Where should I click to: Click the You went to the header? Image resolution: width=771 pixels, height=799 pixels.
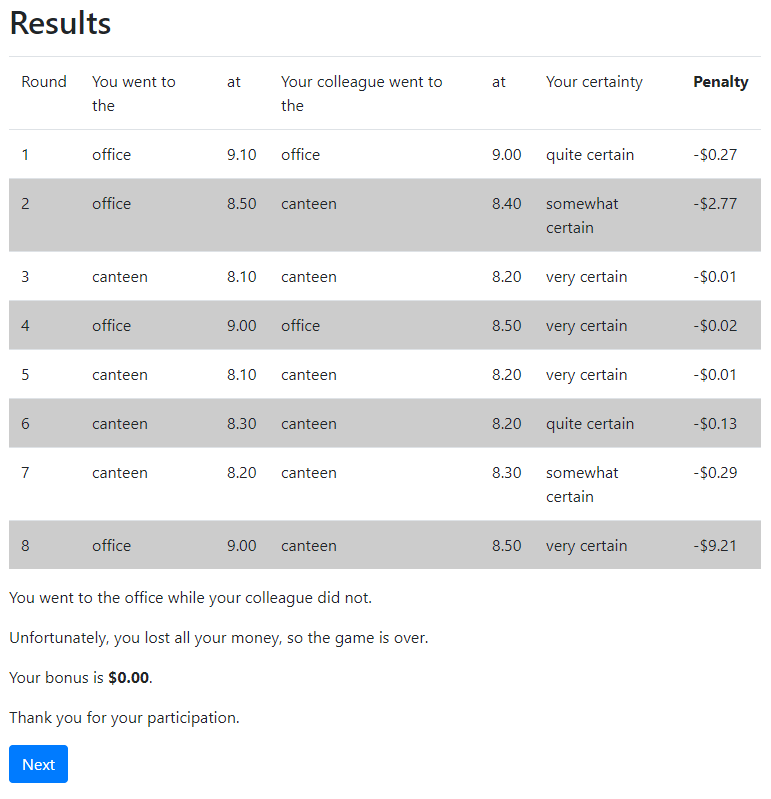point(133,93)
